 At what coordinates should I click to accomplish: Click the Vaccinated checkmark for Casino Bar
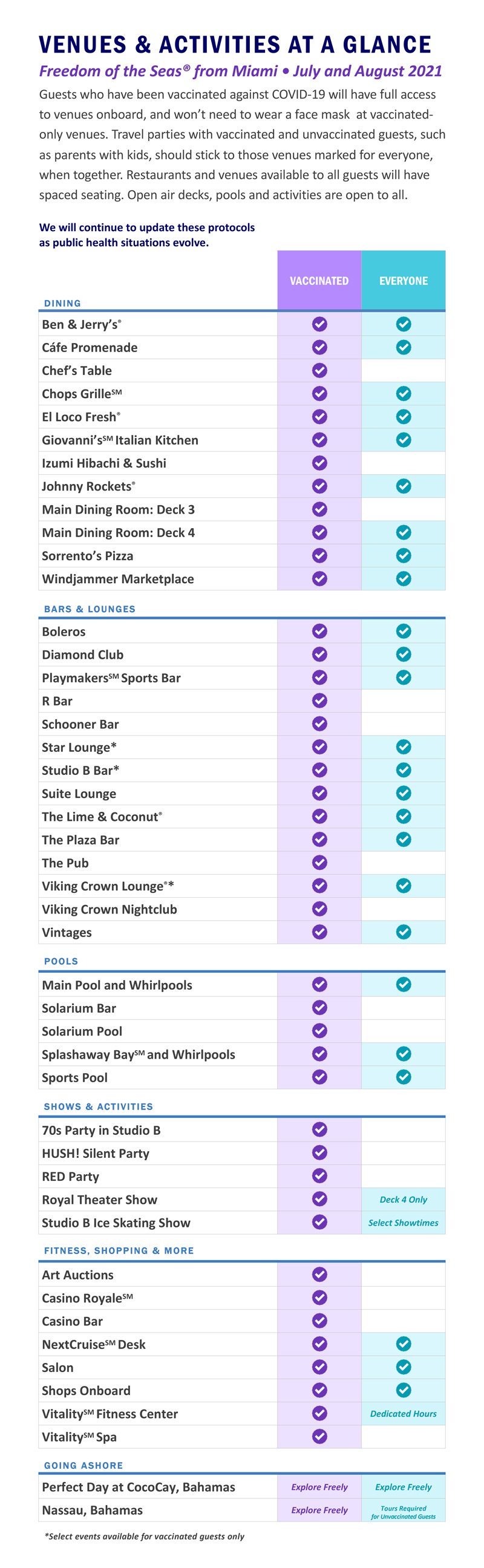[x=319, y=1321]
